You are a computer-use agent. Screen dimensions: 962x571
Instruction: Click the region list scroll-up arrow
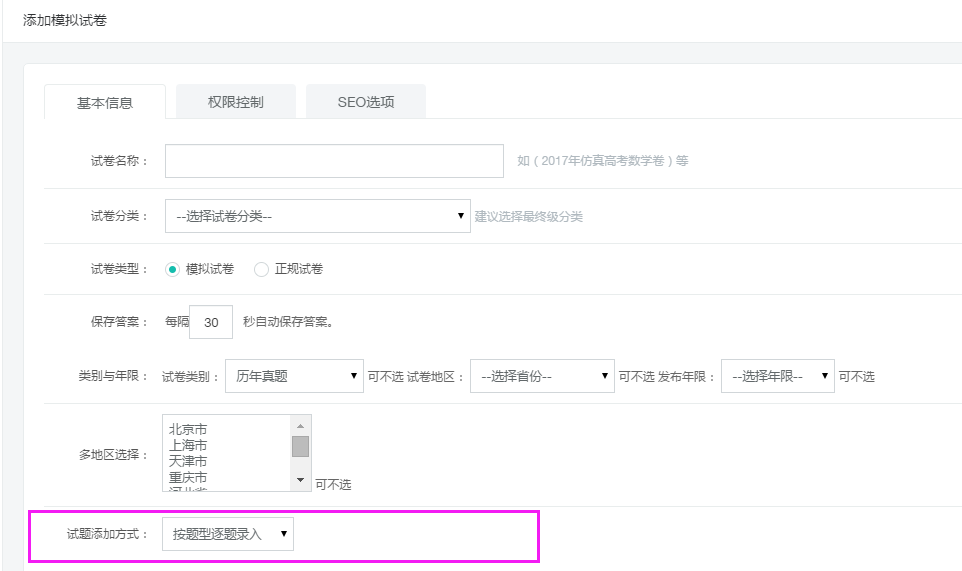click(x=300, y=425)
